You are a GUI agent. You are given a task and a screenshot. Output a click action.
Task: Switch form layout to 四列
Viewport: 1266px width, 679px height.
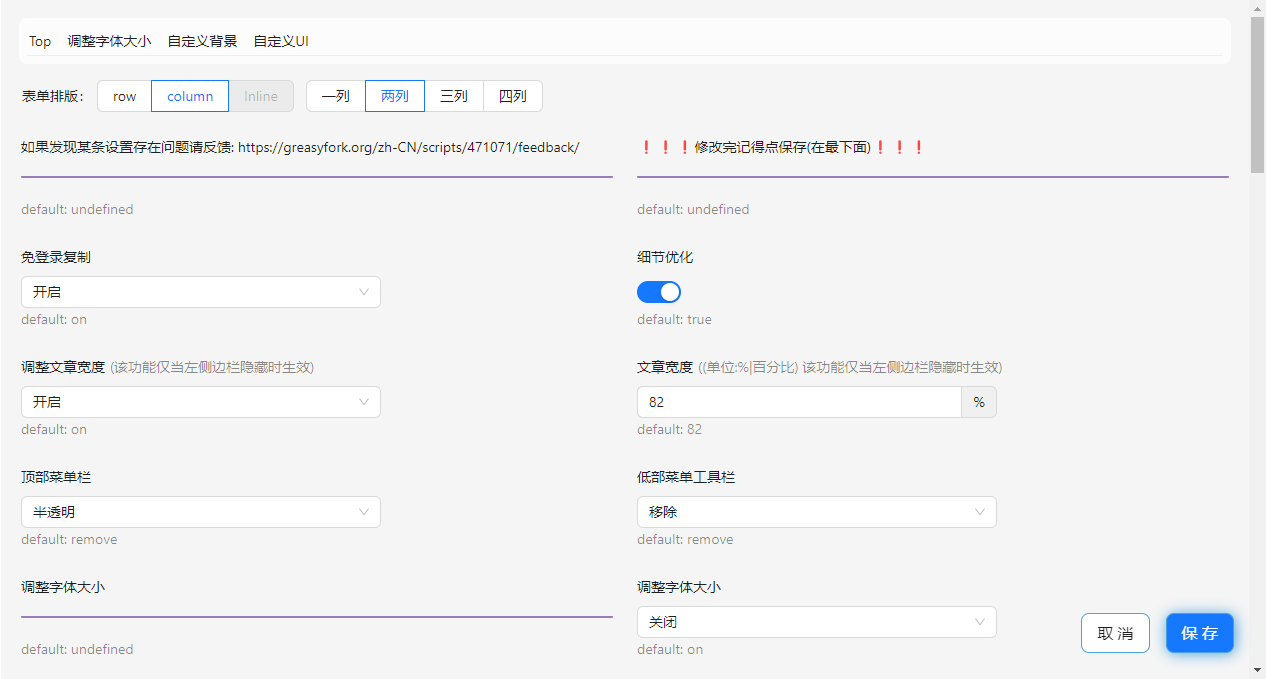click(512, 95)
